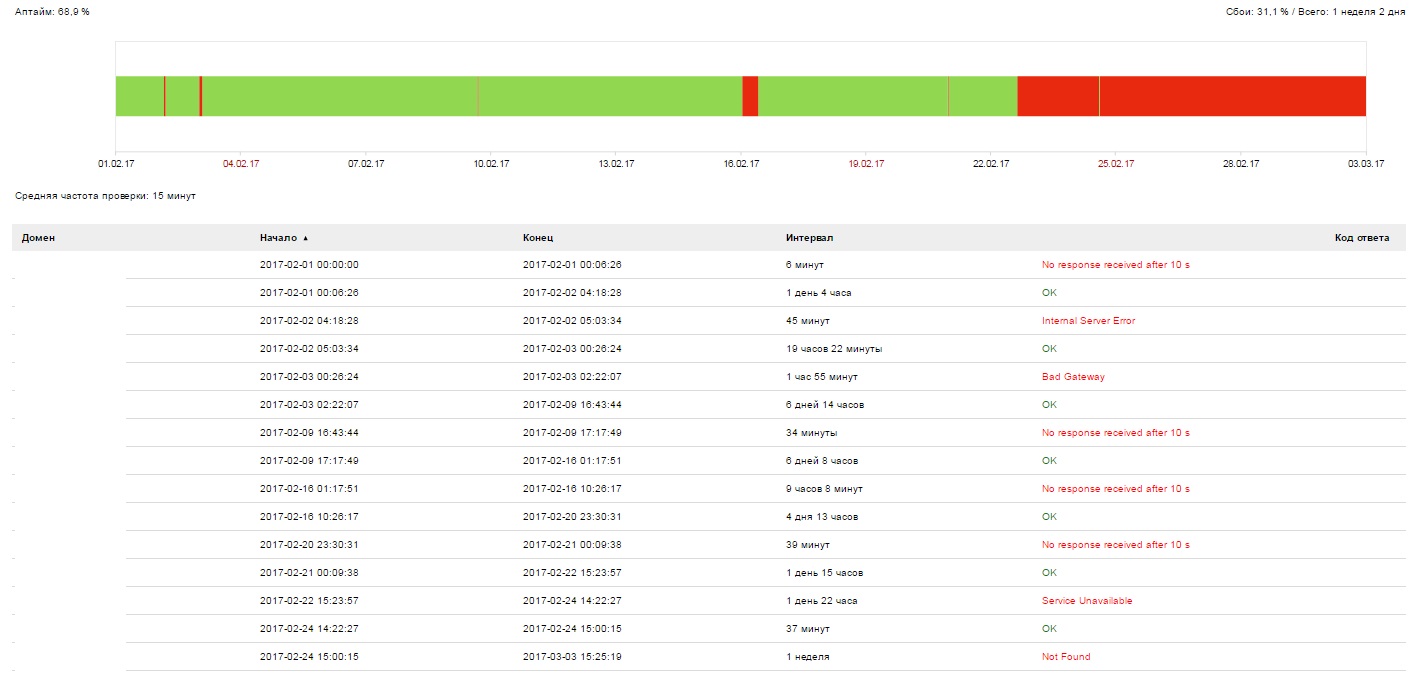Click start time 2017-02-24 14:22:27
The image size is (1417, 681).
309,629
